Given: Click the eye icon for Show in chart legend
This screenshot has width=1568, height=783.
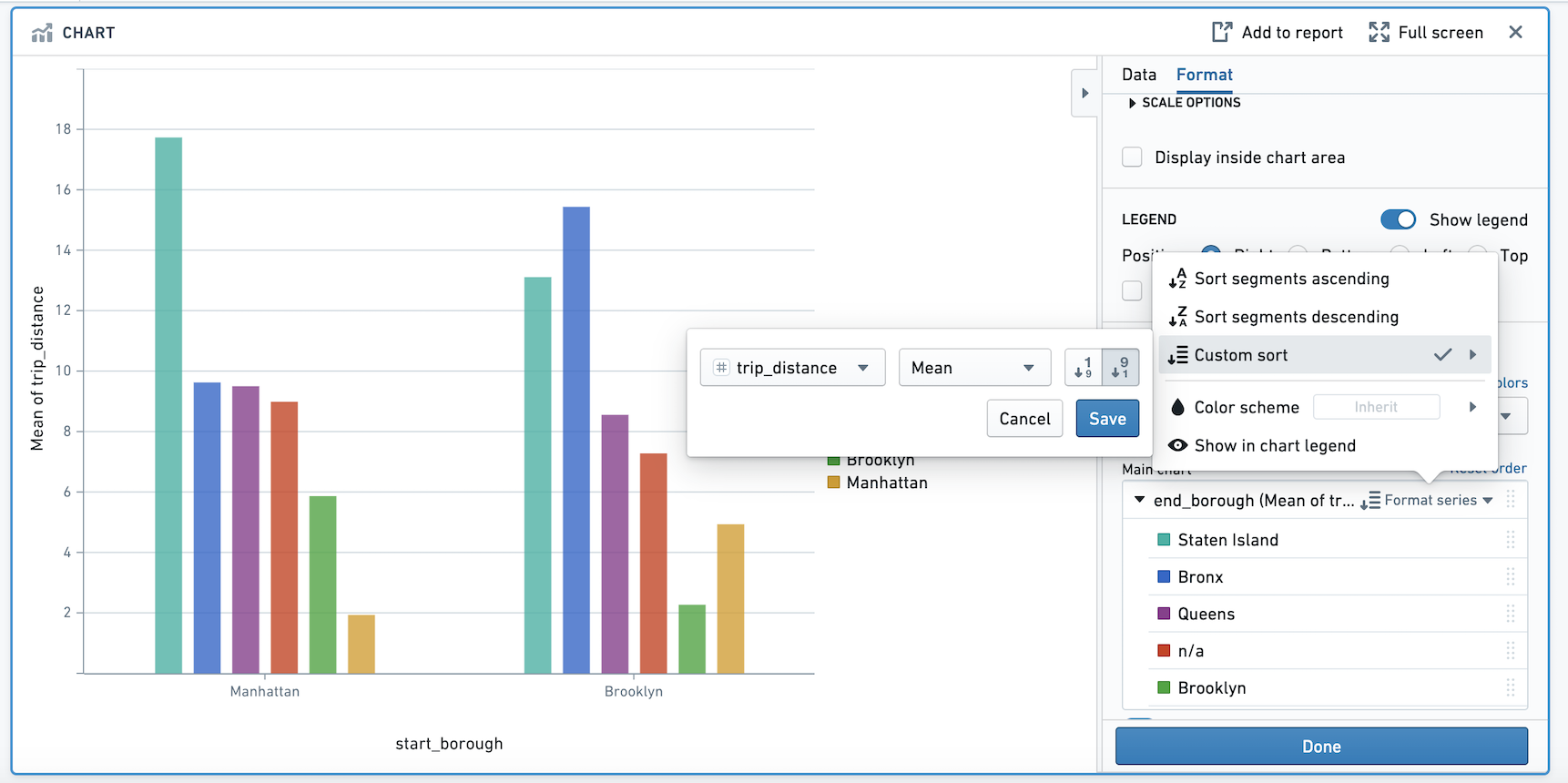Looking at the screenshot, I should pyautogui.click(x=1177, y=445).
